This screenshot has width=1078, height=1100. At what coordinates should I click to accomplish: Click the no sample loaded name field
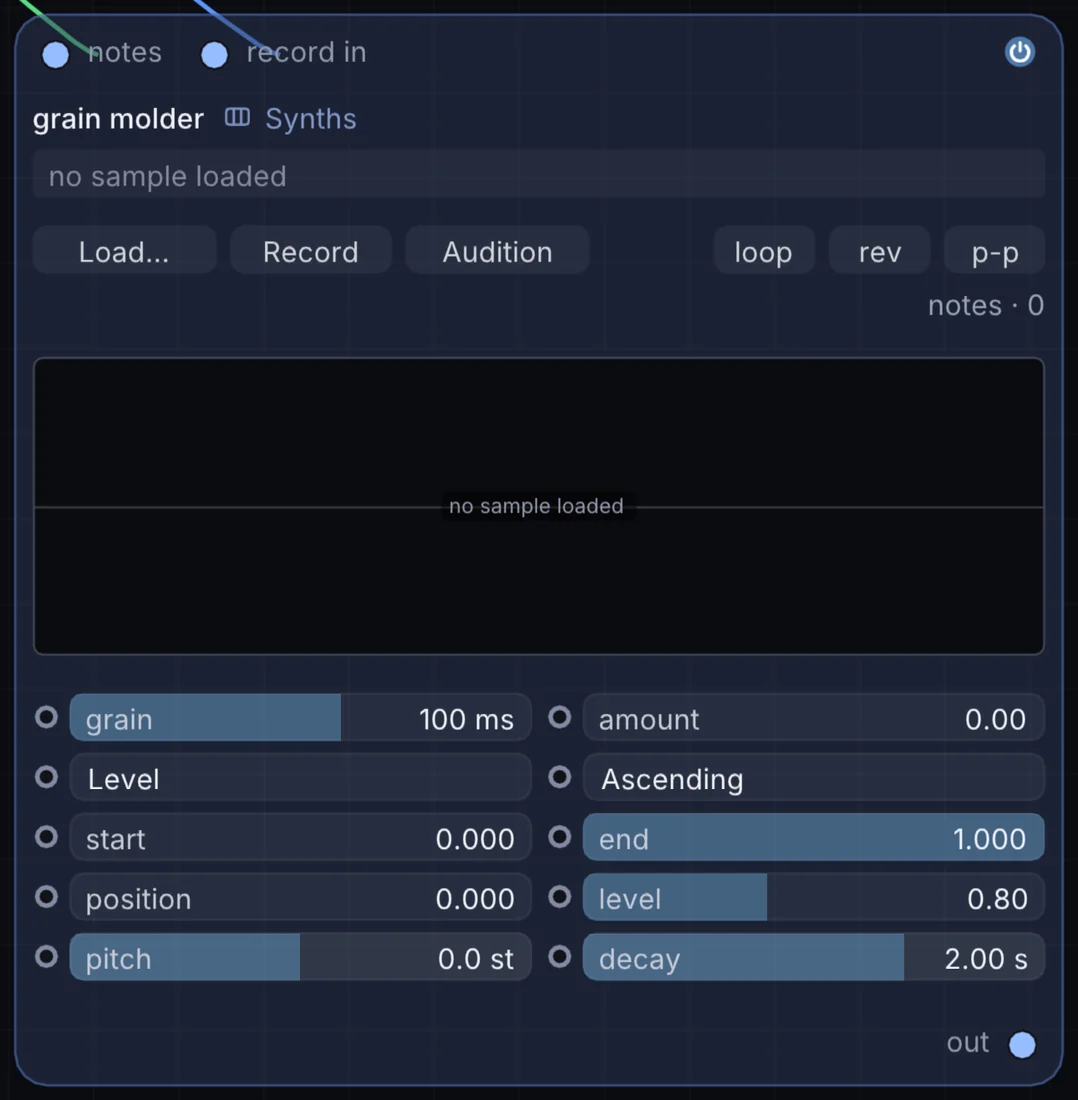click(539, 175)
